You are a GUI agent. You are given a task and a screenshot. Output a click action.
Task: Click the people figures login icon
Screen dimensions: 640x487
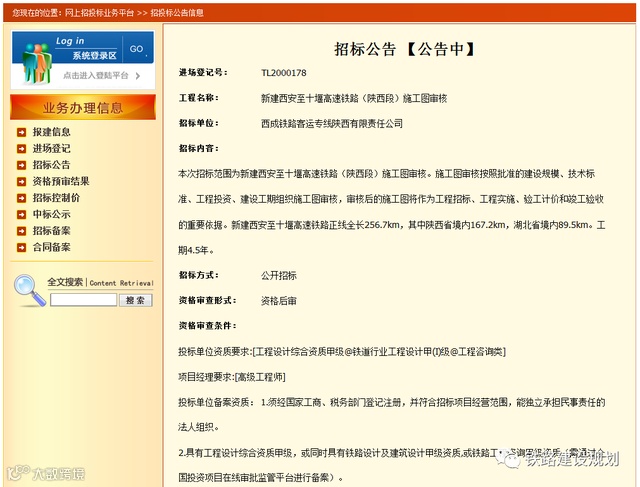37,62
